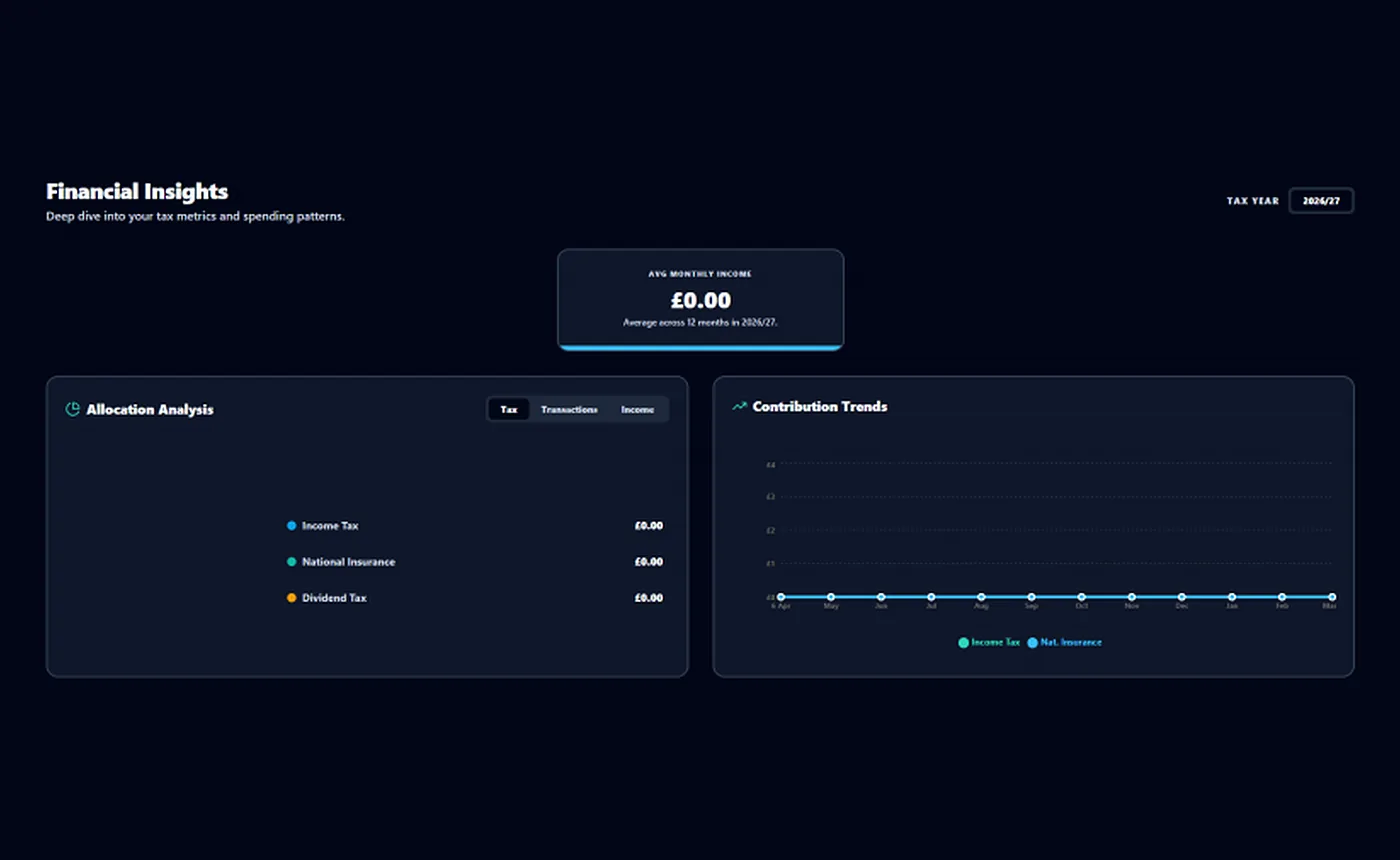
Task: Switch to the Tax tab
Action: pos(509,409)
